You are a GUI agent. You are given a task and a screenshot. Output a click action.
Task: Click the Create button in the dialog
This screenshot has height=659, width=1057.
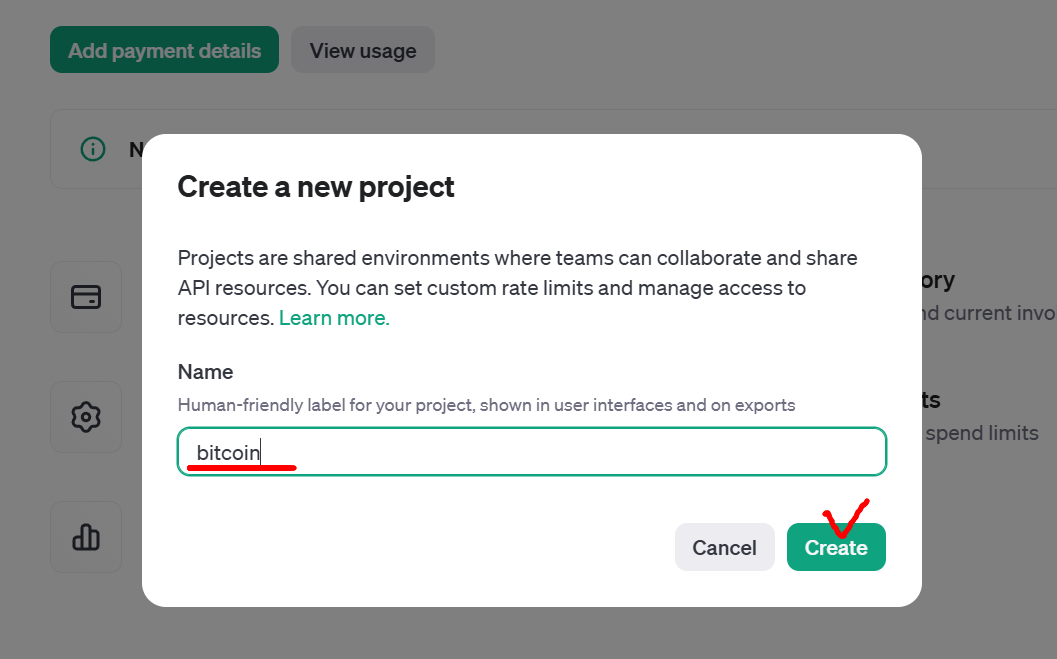coord(836,547)
